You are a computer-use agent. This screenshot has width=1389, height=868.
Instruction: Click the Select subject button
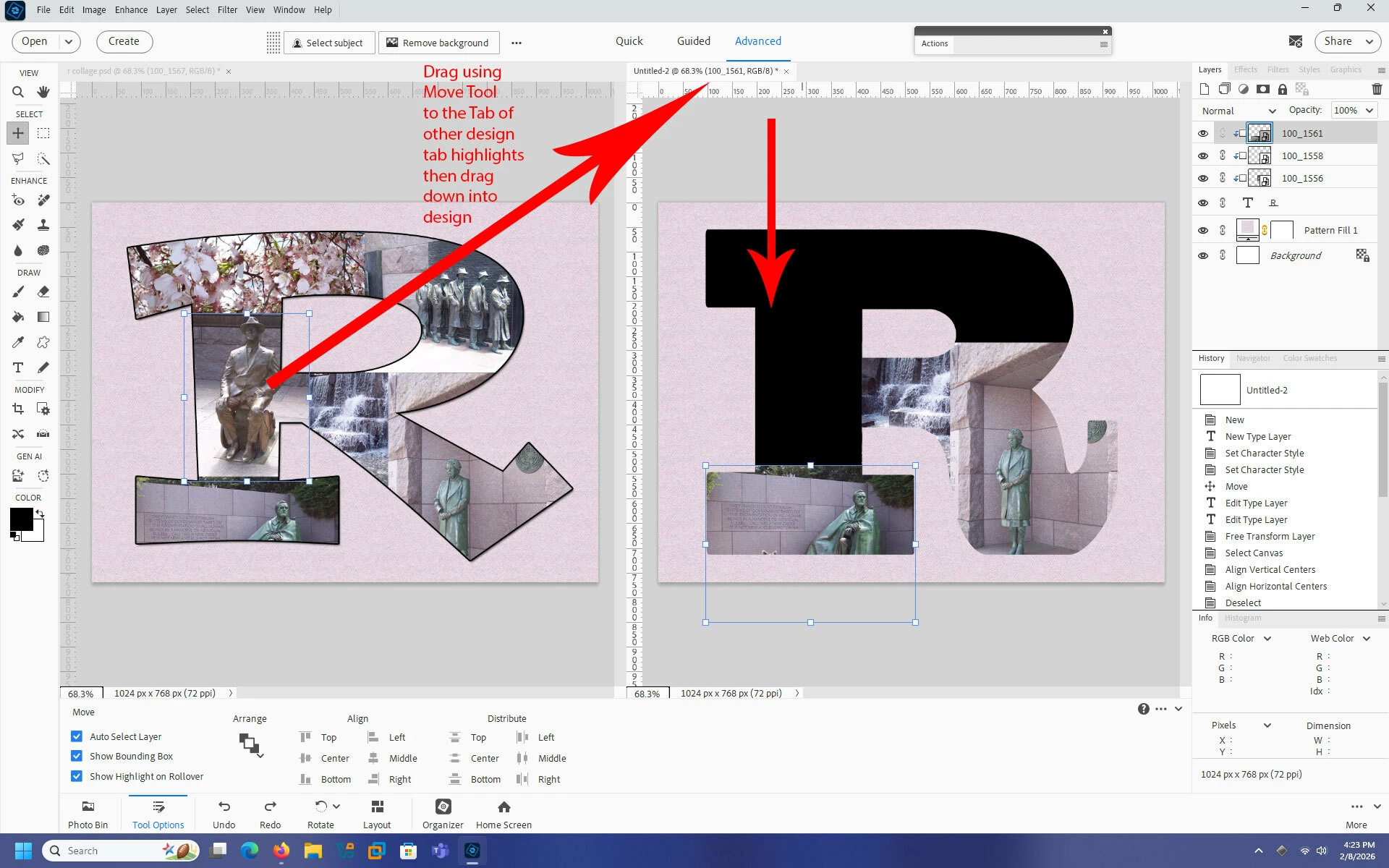[328, 43]
